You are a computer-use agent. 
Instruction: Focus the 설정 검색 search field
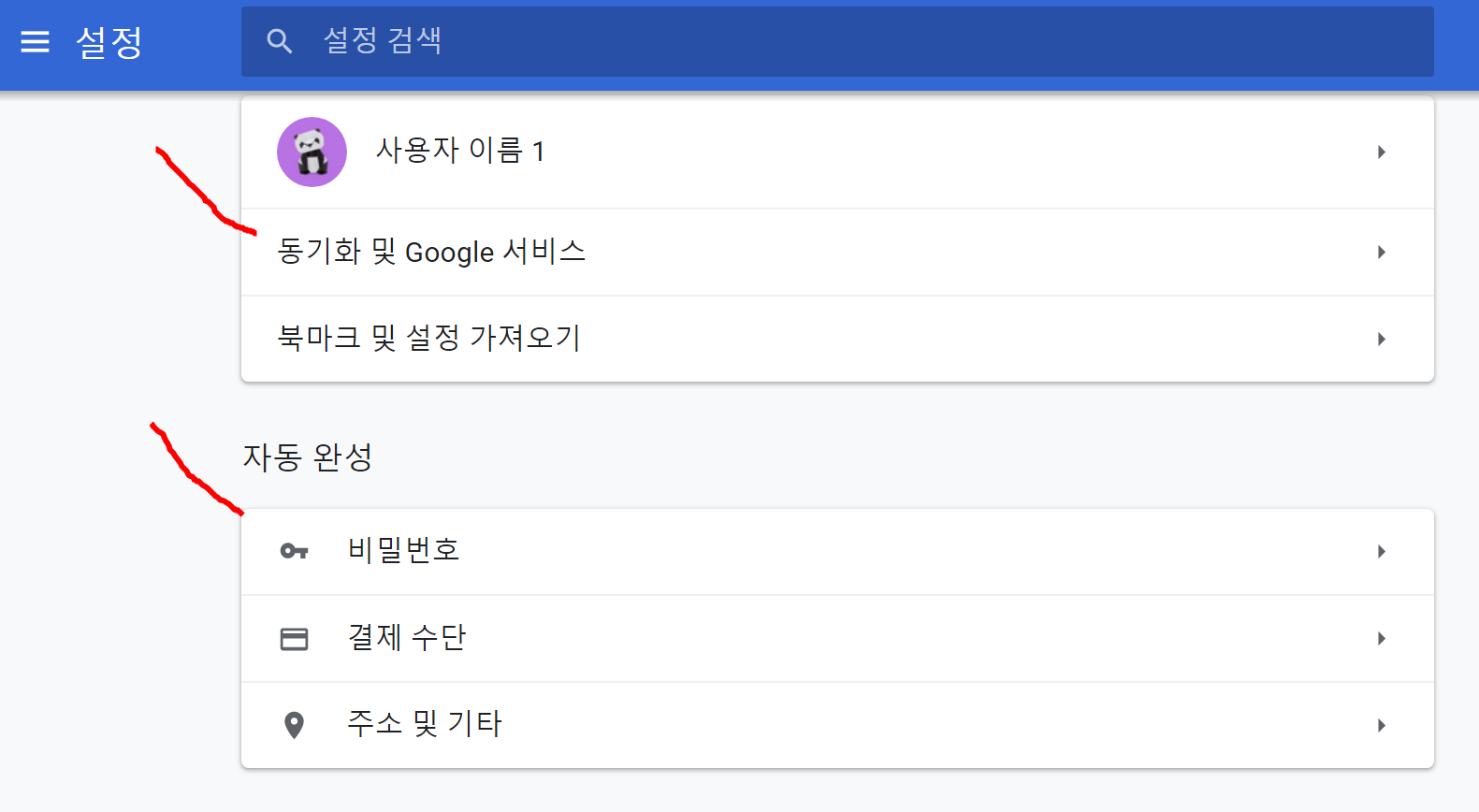(x=837, y=41)
